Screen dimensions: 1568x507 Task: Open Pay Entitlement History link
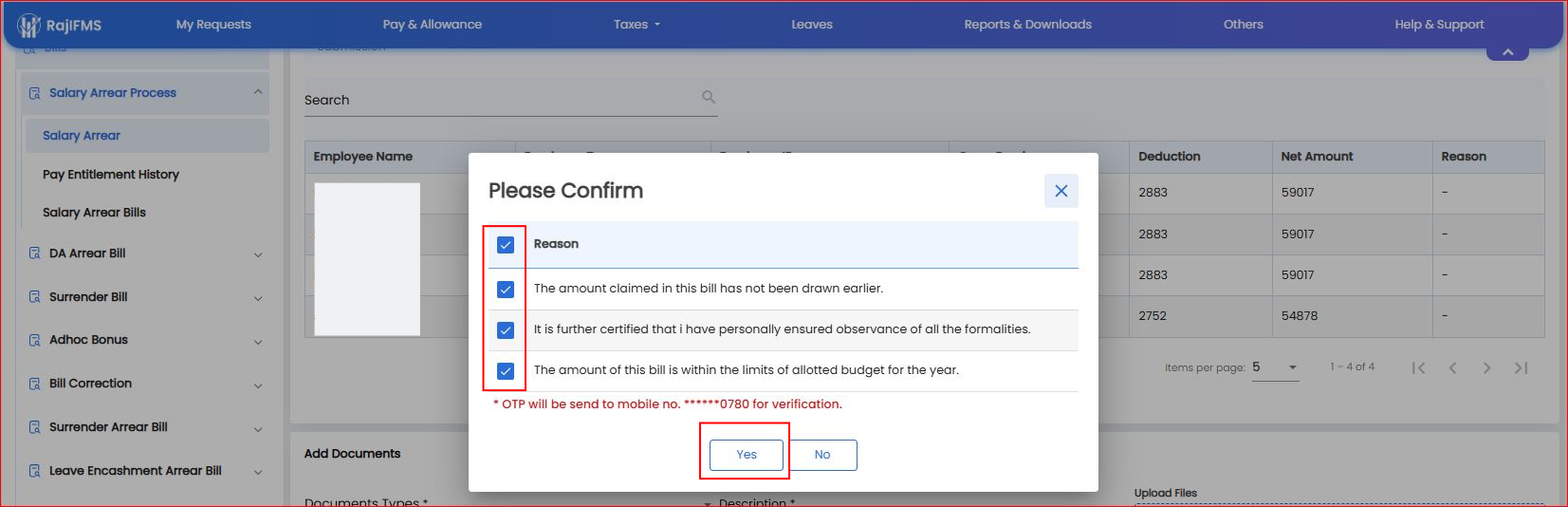click(111, 175)
